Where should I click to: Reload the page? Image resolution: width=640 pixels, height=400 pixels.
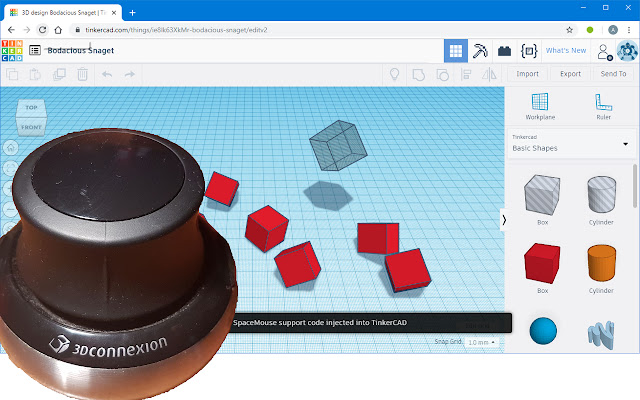pyautogui.click(x=42, y=30)
